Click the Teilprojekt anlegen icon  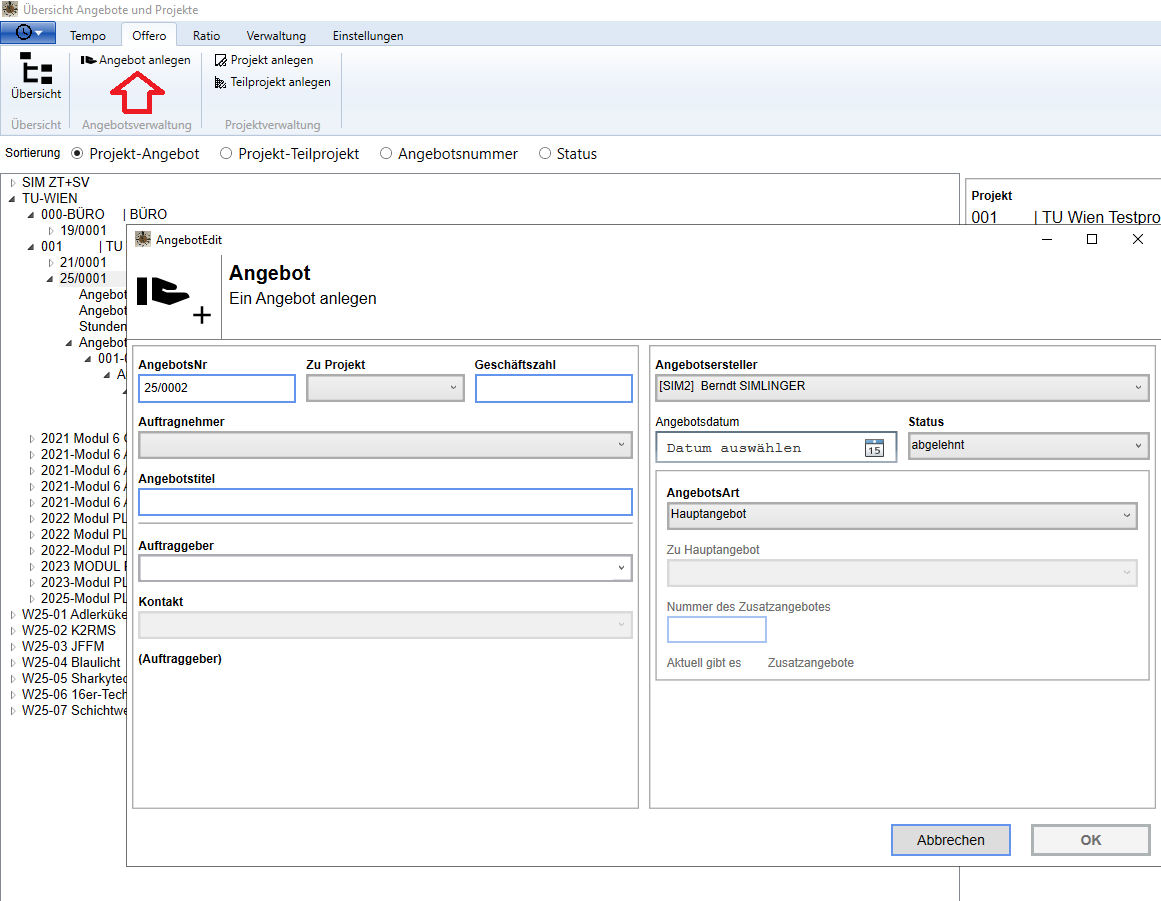coord(221,82)
